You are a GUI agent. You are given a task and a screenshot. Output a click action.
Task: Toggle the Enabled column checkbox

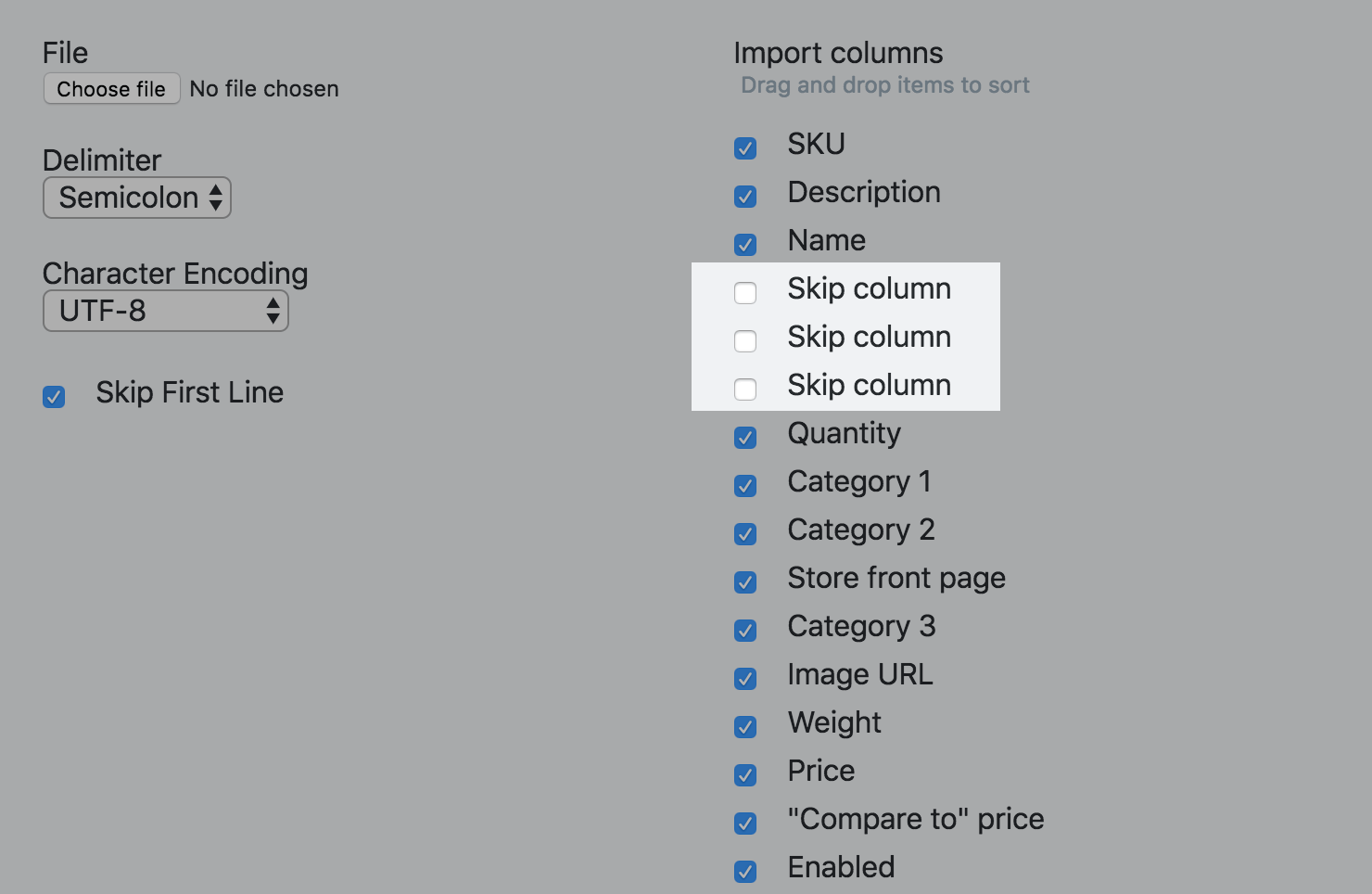745,872
